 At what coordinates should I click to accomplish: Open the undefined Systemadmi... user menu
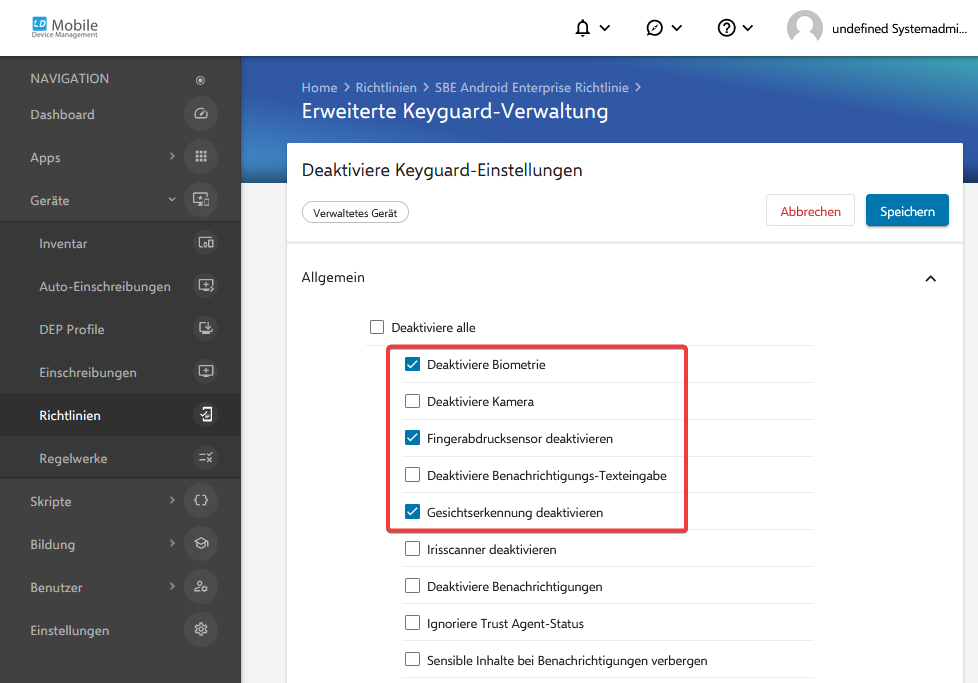[x=899, y=29]
